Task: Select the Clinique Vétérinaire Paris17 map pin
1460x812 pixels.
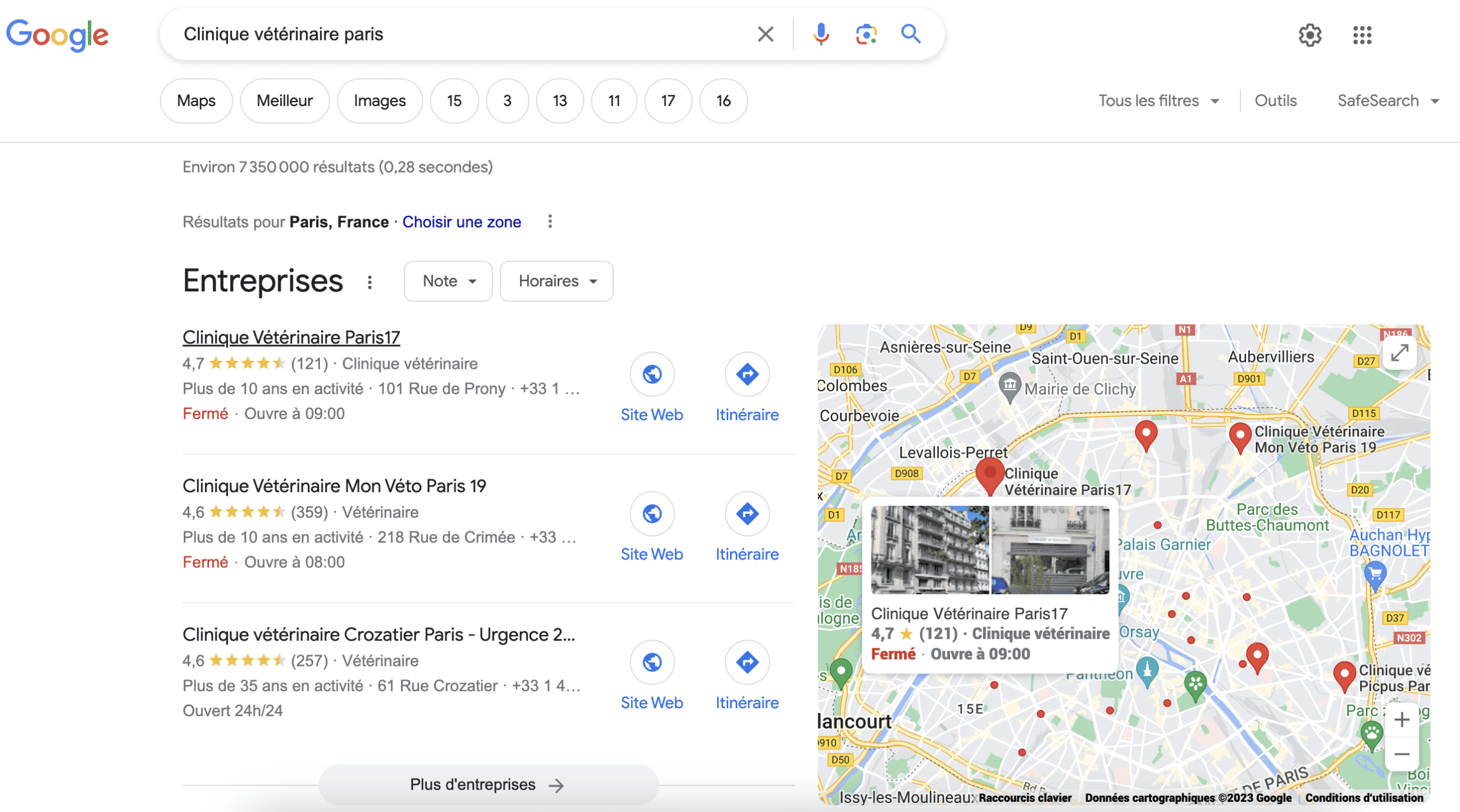Action: click(x=990, y=477)
